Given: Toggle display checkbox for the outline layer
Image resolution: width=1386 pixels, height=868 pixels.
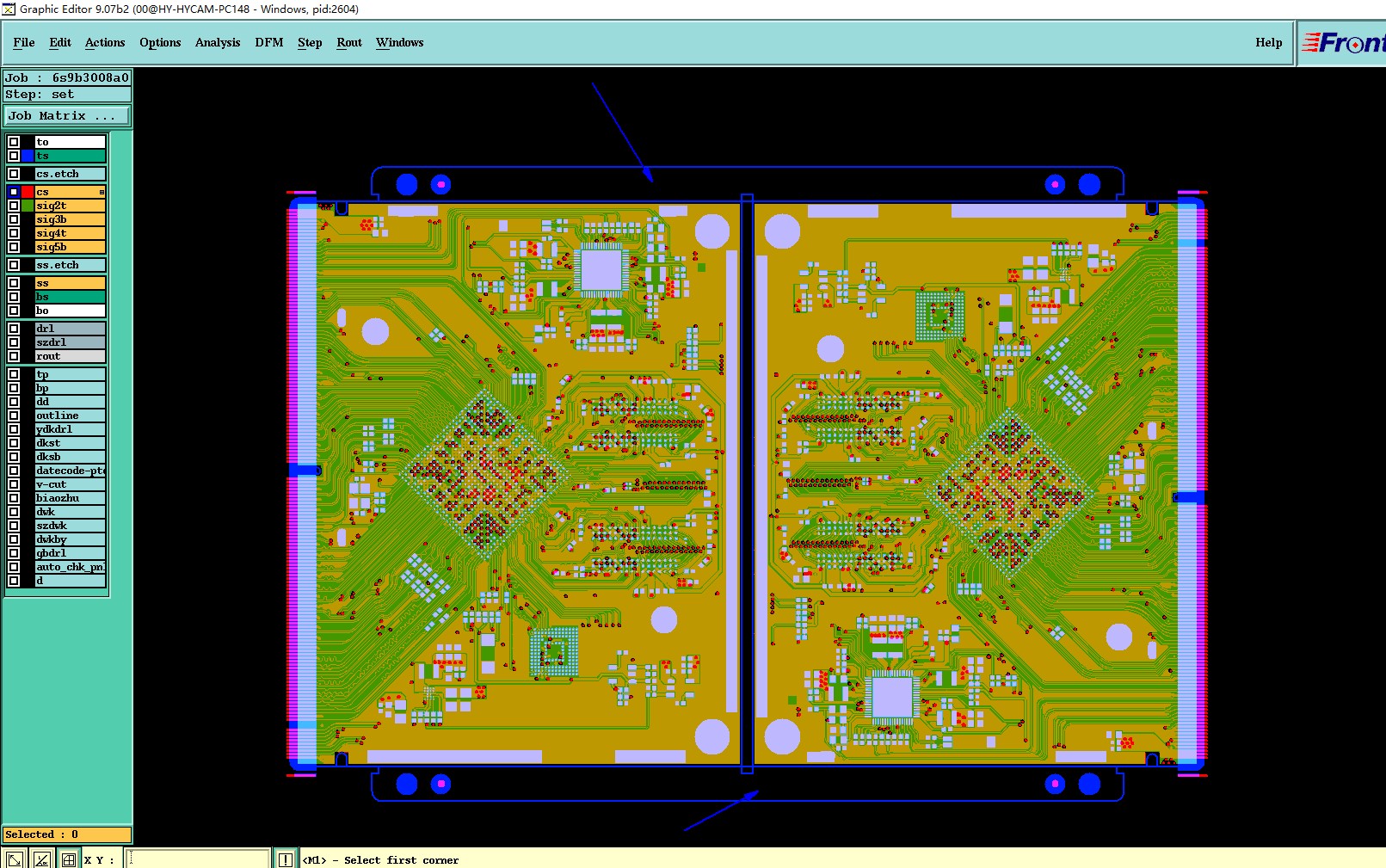Looking at the screenshot, I should point(14,416).
